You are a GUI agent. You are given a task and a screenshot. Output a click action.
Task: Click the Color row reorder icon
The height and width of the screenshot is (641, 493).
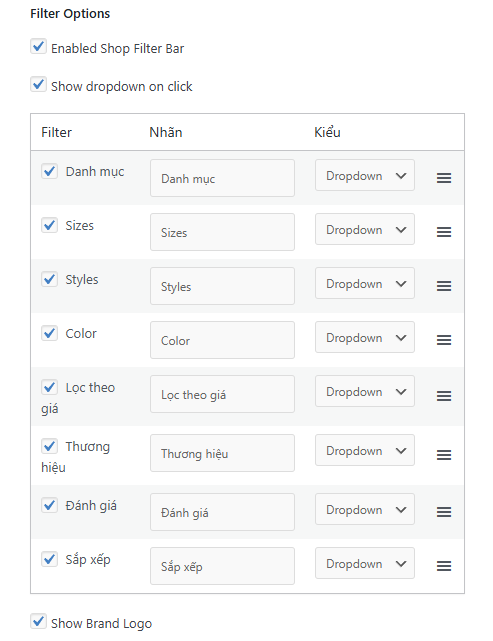click(x=444, y=340)
